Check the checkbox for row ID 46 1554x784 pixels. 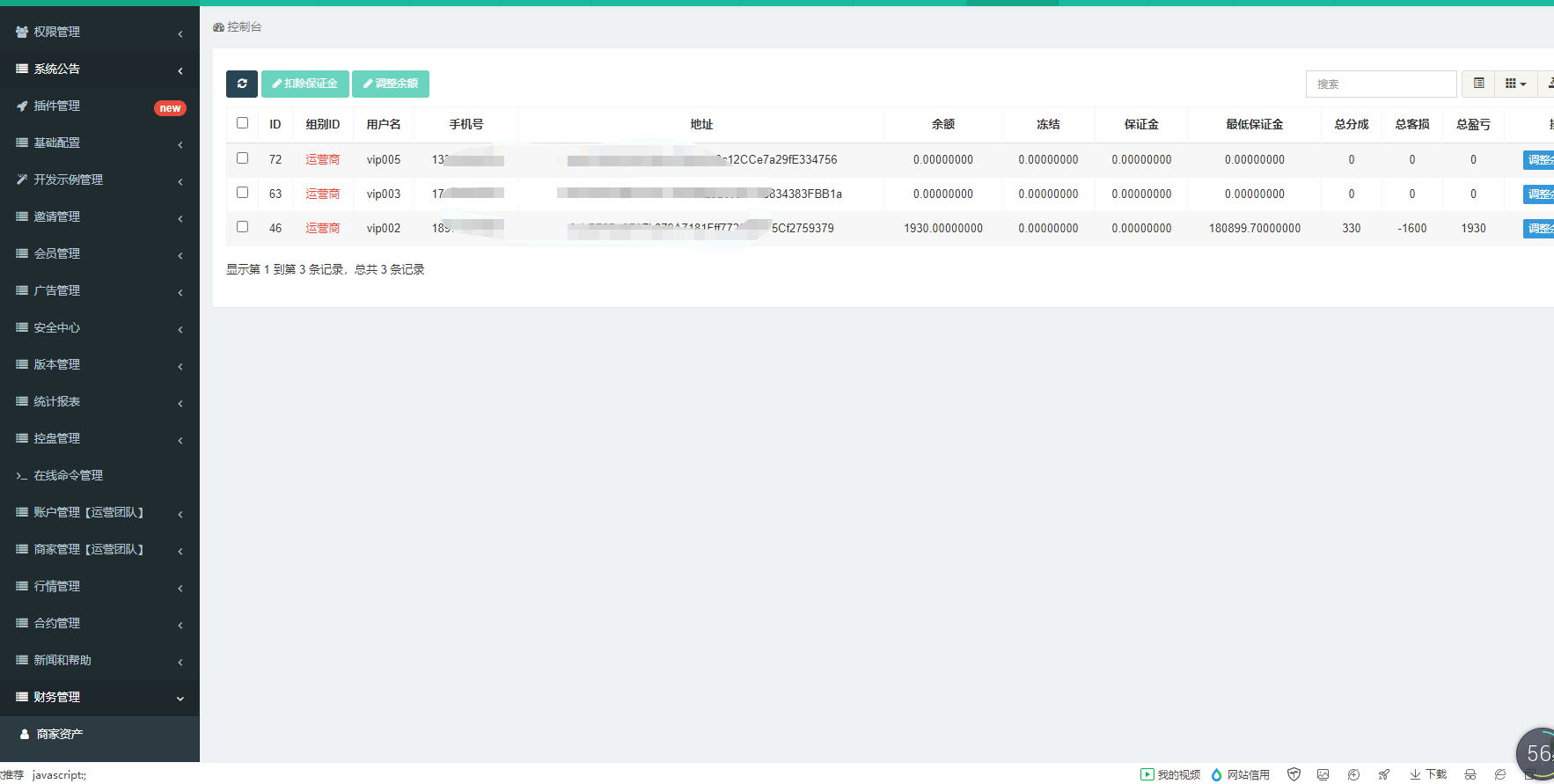[x=242, y=227]
